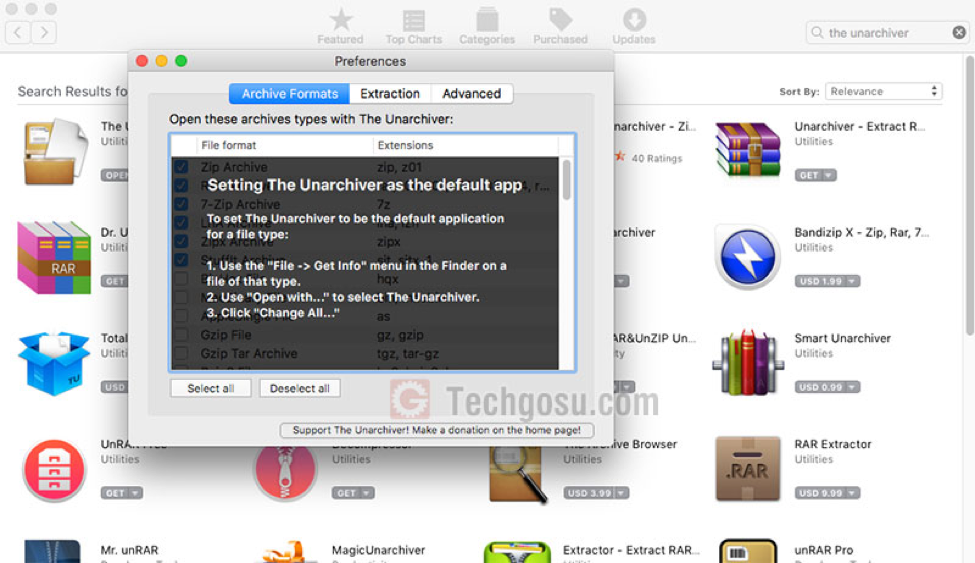Open The Unarchiver app icon
Screen dimensions: 975x563
point(55,152)
